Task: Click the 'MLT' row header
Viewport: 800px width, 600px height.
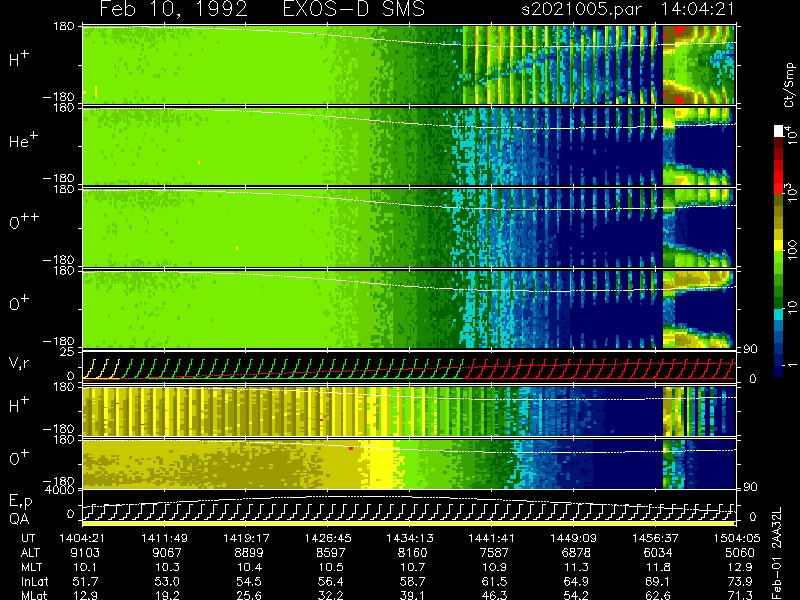Action: coord(31,567)
